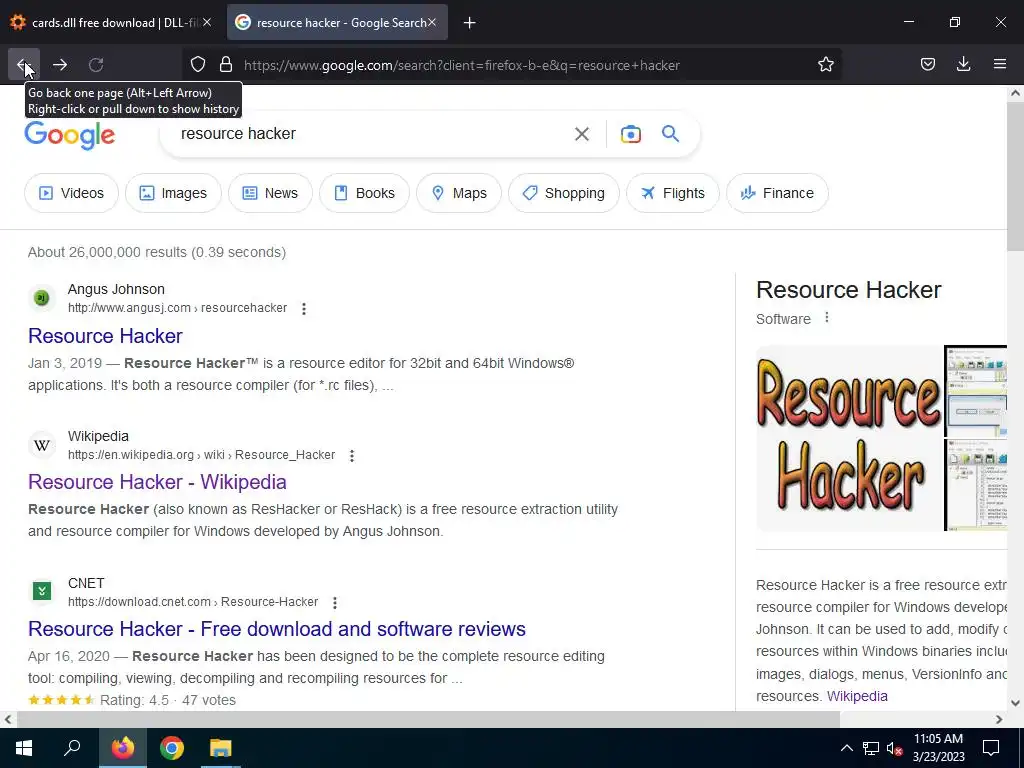Image resolution: width=1024 pixels, height=768 pixels.
Task: Click the site security padlock icon
Action: 226,65
